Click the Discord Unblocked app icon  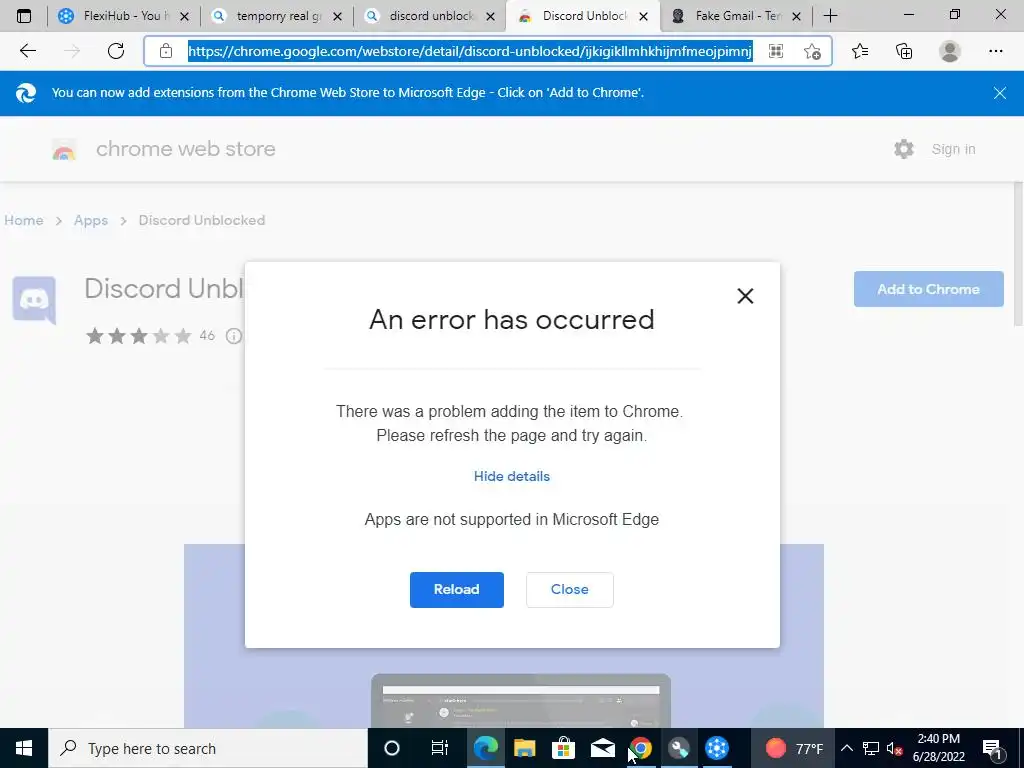[x=34, y=300]
